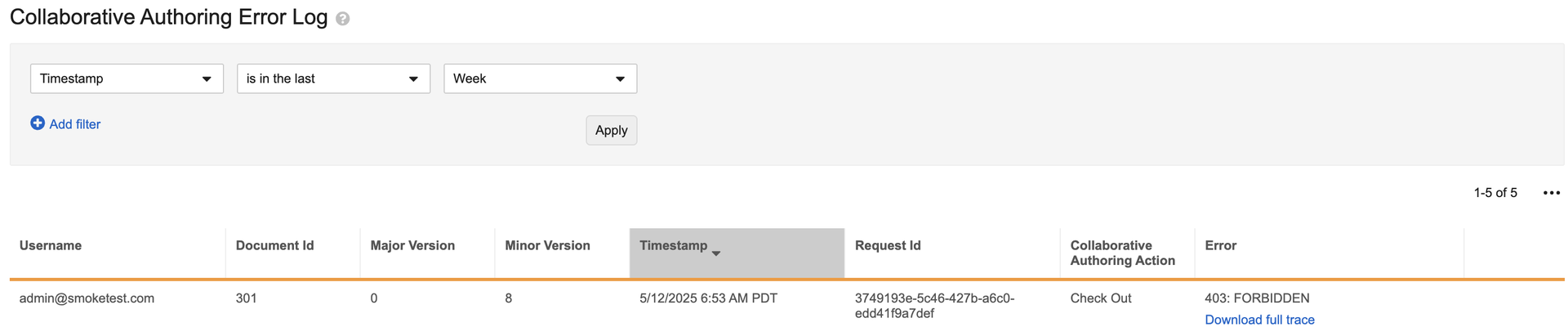This screenshot has height=336, width=1568.
Task: Sort by the Request Id column header
Action: coord(888,245)
